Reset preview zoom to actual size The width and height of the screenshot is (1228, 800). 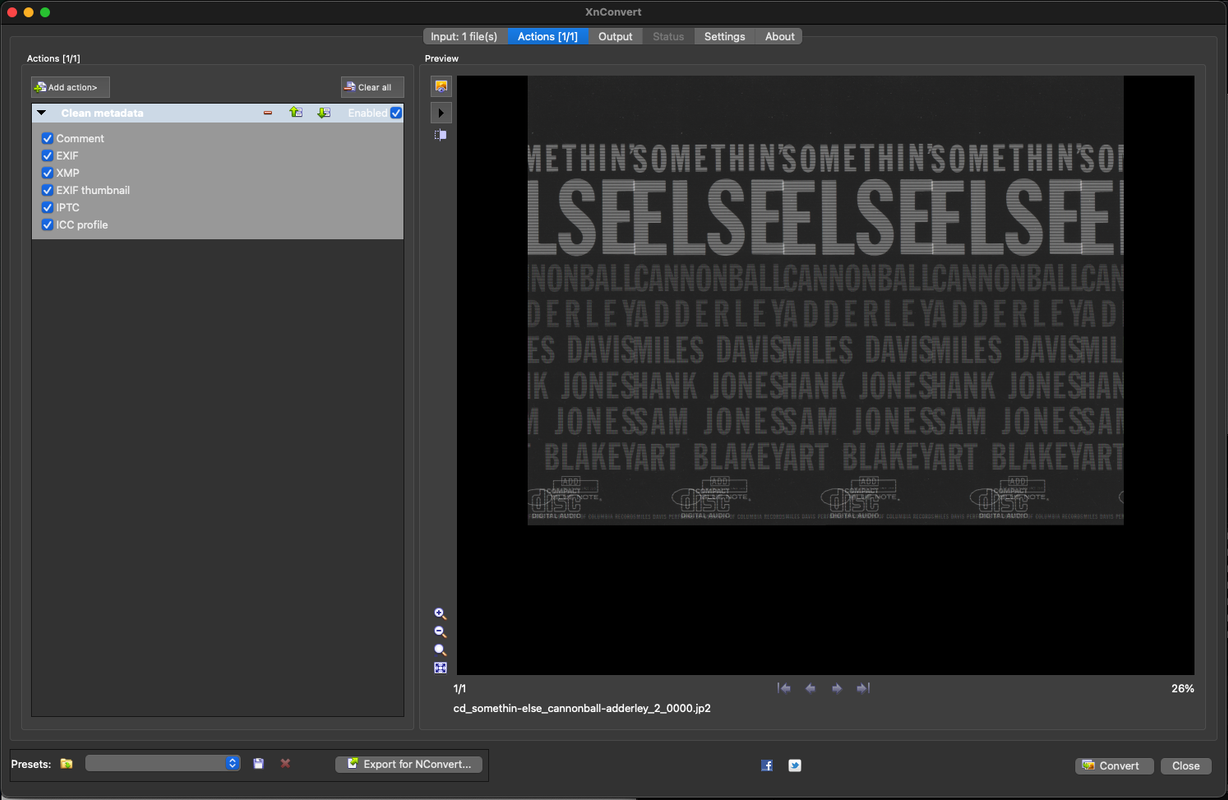440,650
